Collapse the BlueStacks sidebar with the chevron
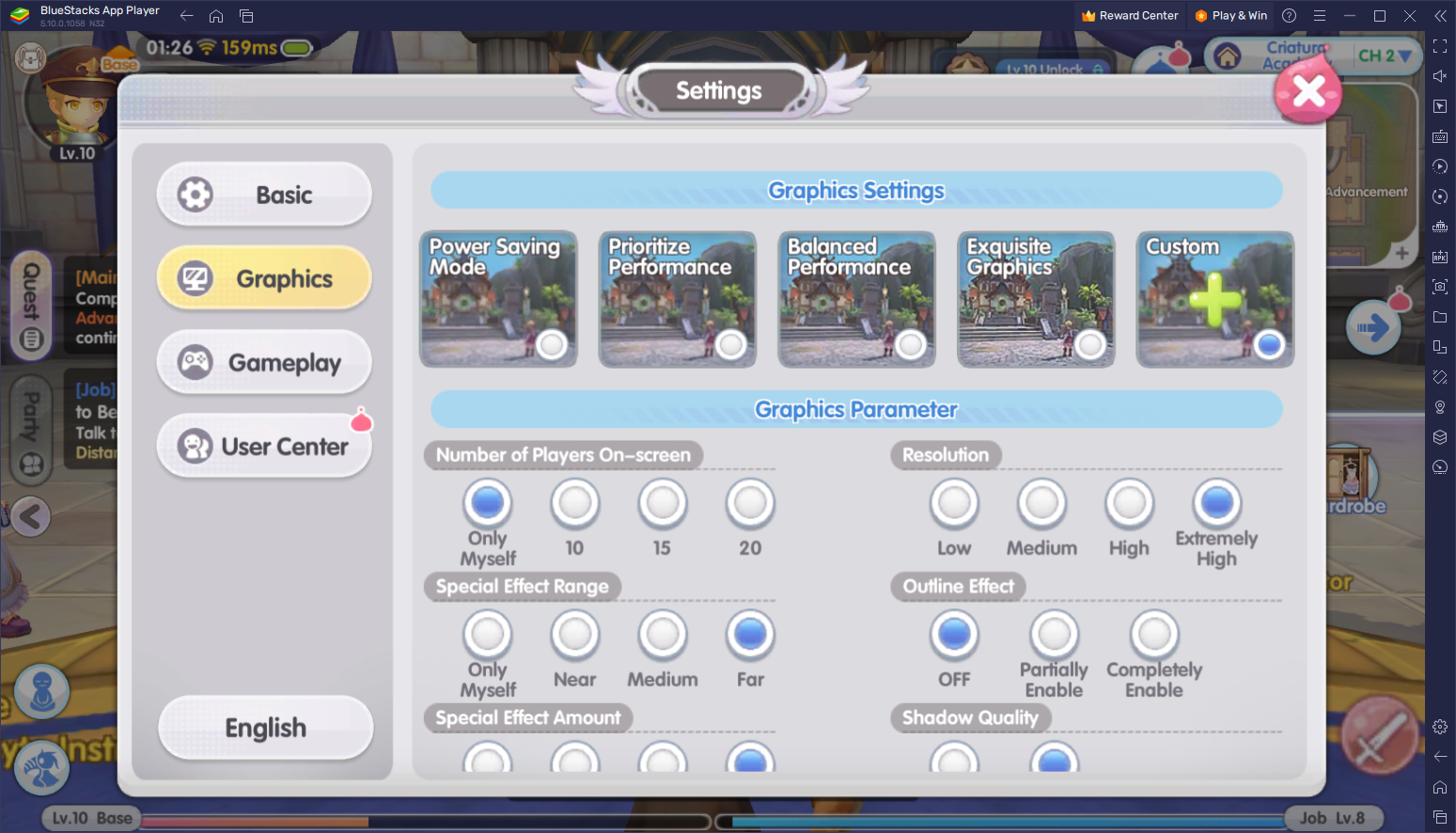Image resolution: width=1456 pixels, height=833 pixels. tap(1439, 15)
